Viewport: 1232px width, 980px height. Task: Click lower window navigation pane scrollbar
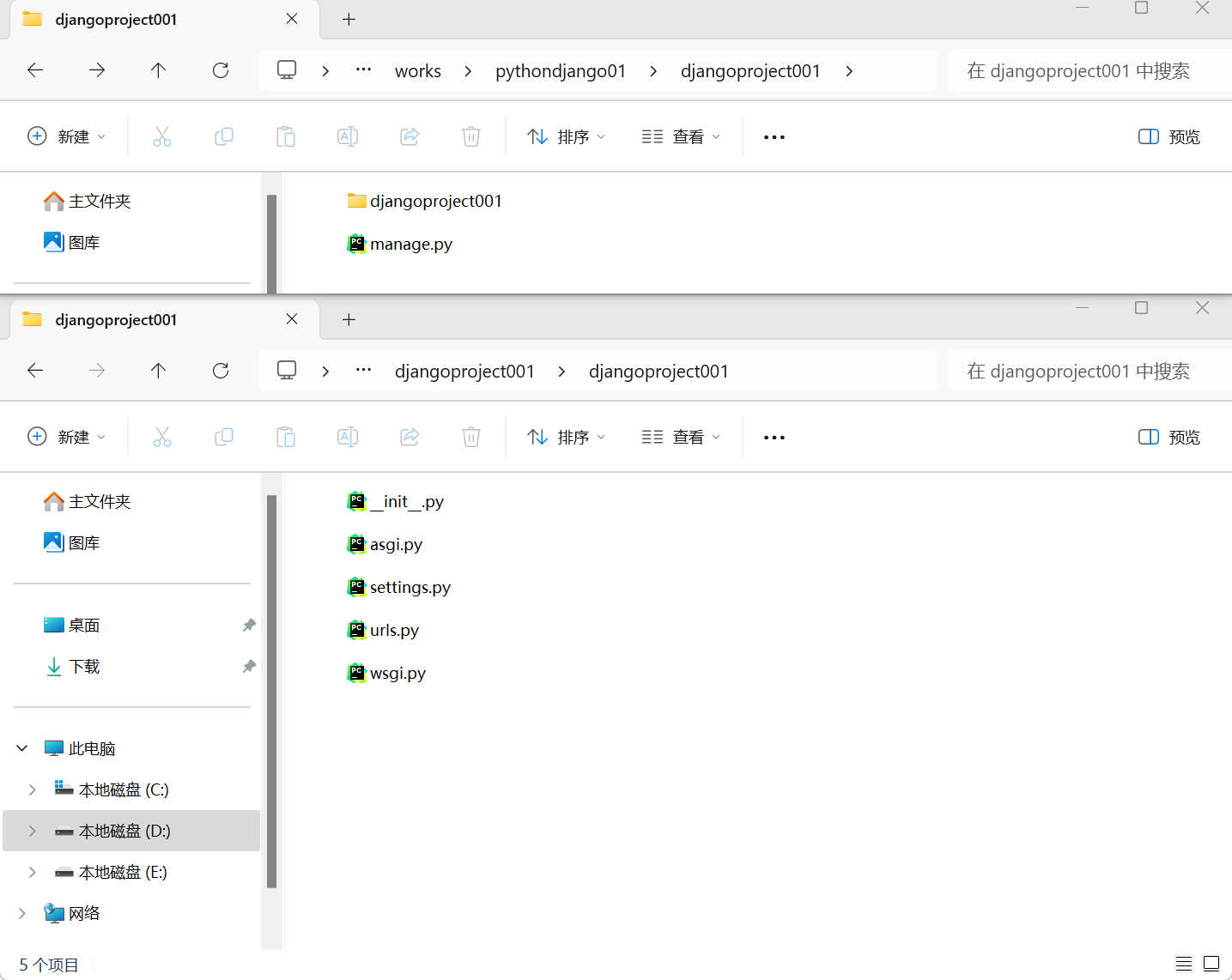(271, 691)
